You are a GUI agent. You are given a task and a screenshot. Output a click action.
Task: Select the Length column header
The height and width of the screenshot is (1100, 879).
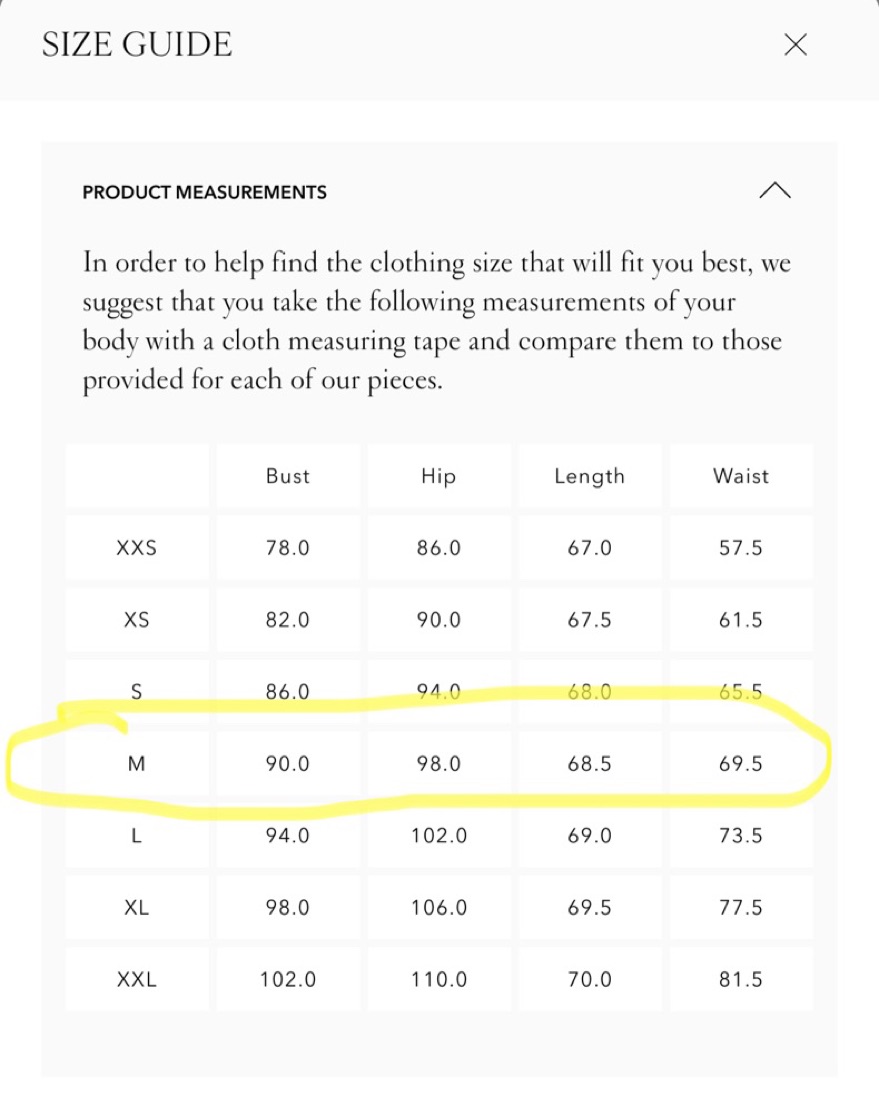click(589, 476)
